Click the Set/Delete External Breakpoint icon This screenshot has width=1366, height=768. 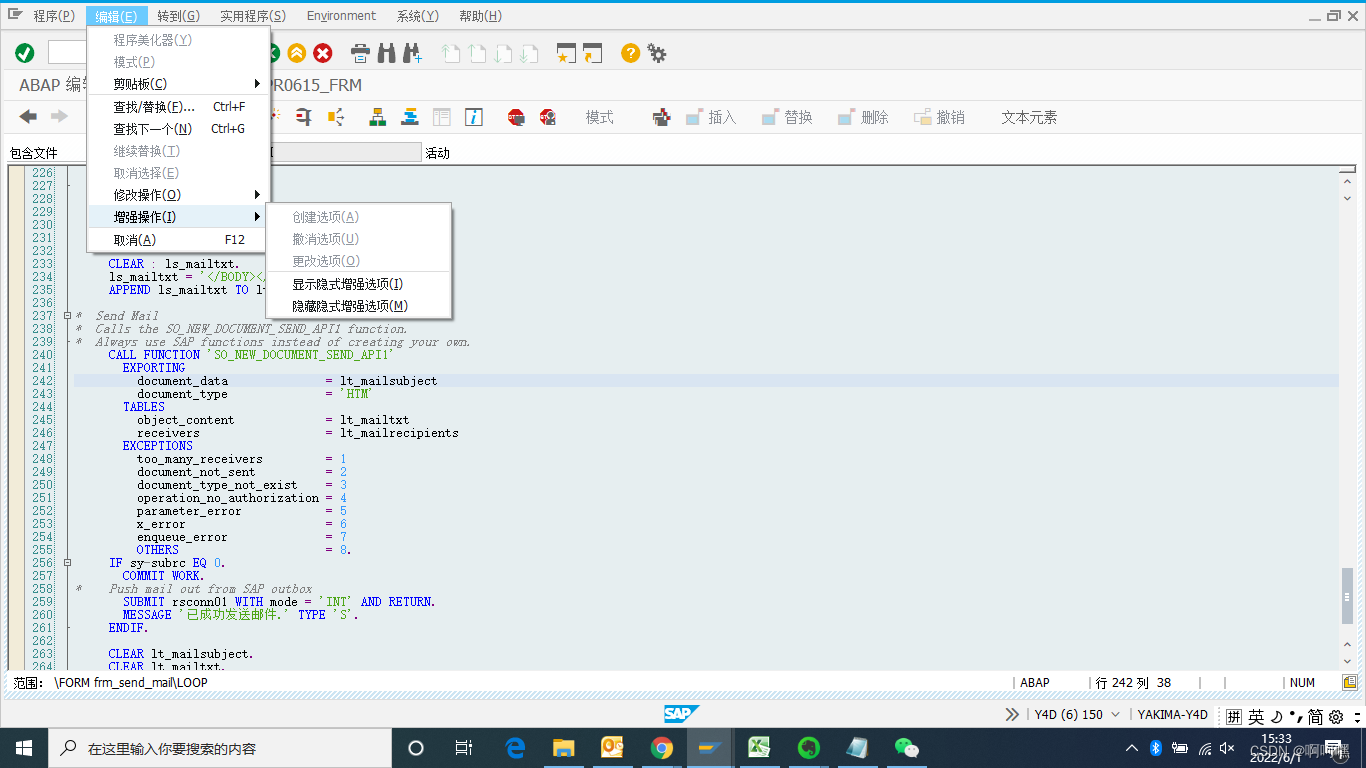pyautogui.click(x=548, y=117)
